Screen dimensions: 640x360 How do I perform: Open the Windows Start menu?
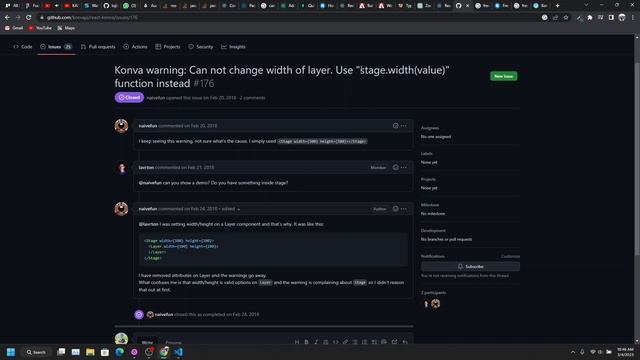pos(11,352)
